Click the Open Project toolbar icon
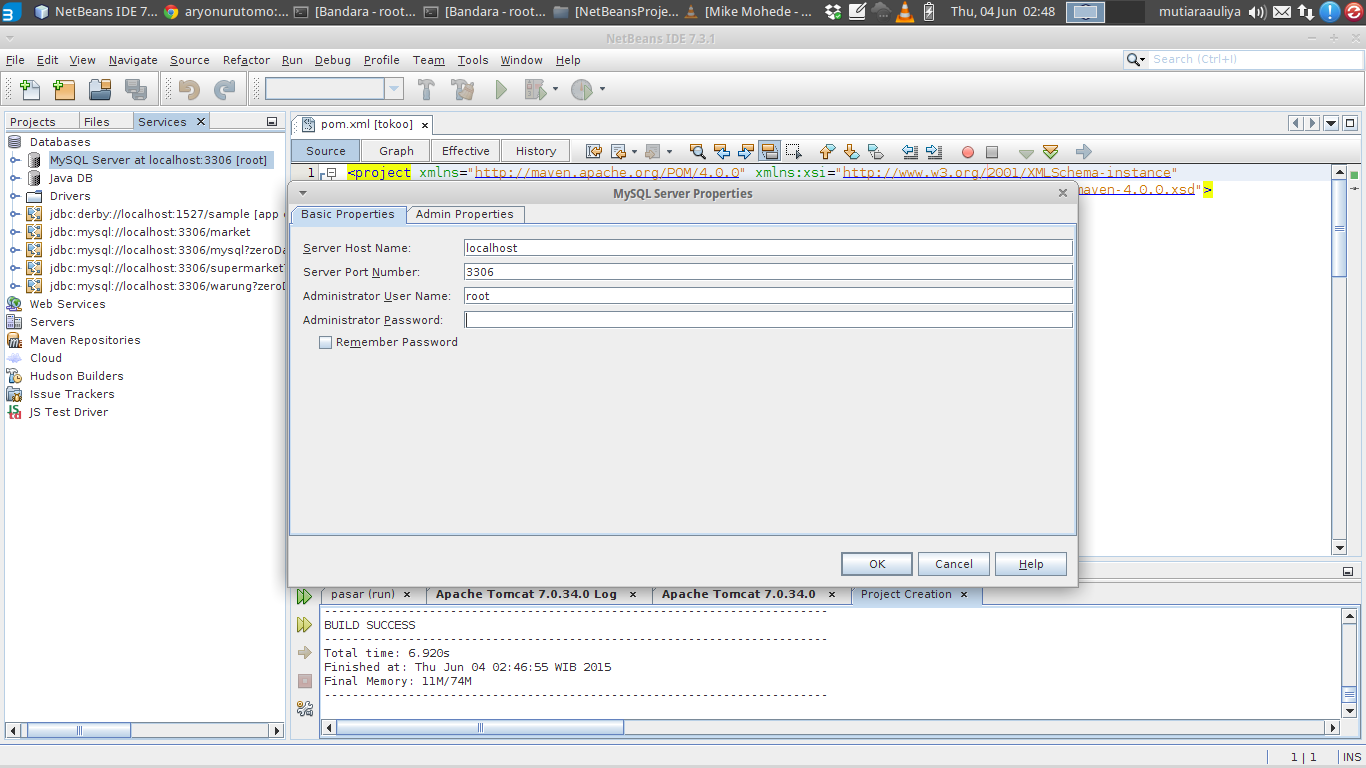Viewport: 1366px width, 768px height. tap(100, 89)
